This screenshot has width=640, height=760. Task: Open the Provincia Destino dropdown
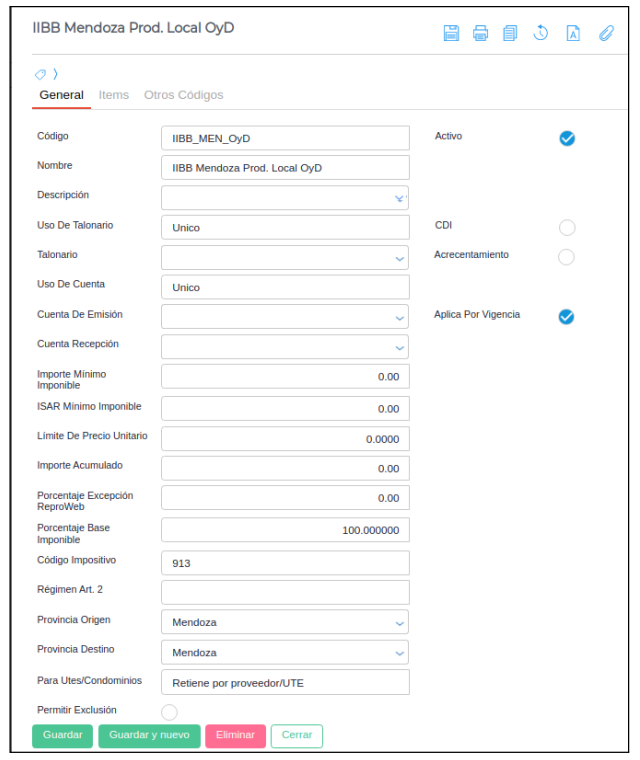(x=399, y=653)
